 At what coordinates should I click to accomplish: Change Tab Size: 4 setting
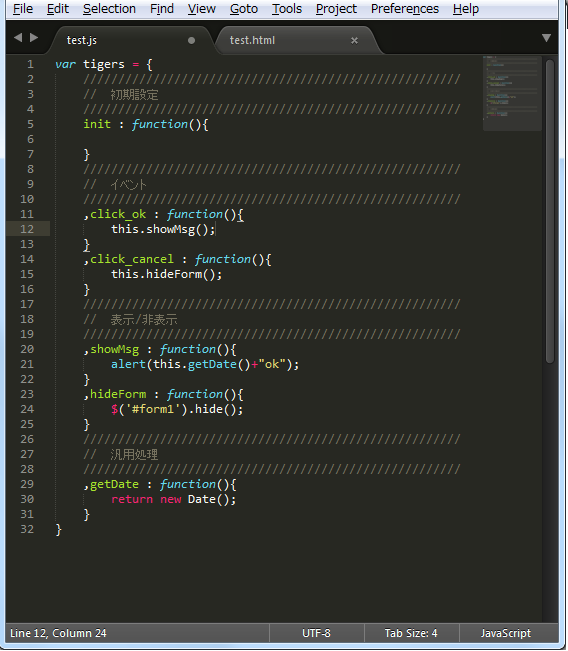coord(411,633)
